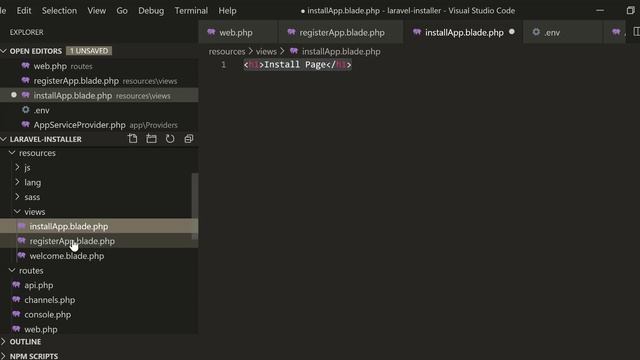Open api.php in routes folder
This screenshot has height=360, width=640.
pyautogui.click(x=99, y=285)
